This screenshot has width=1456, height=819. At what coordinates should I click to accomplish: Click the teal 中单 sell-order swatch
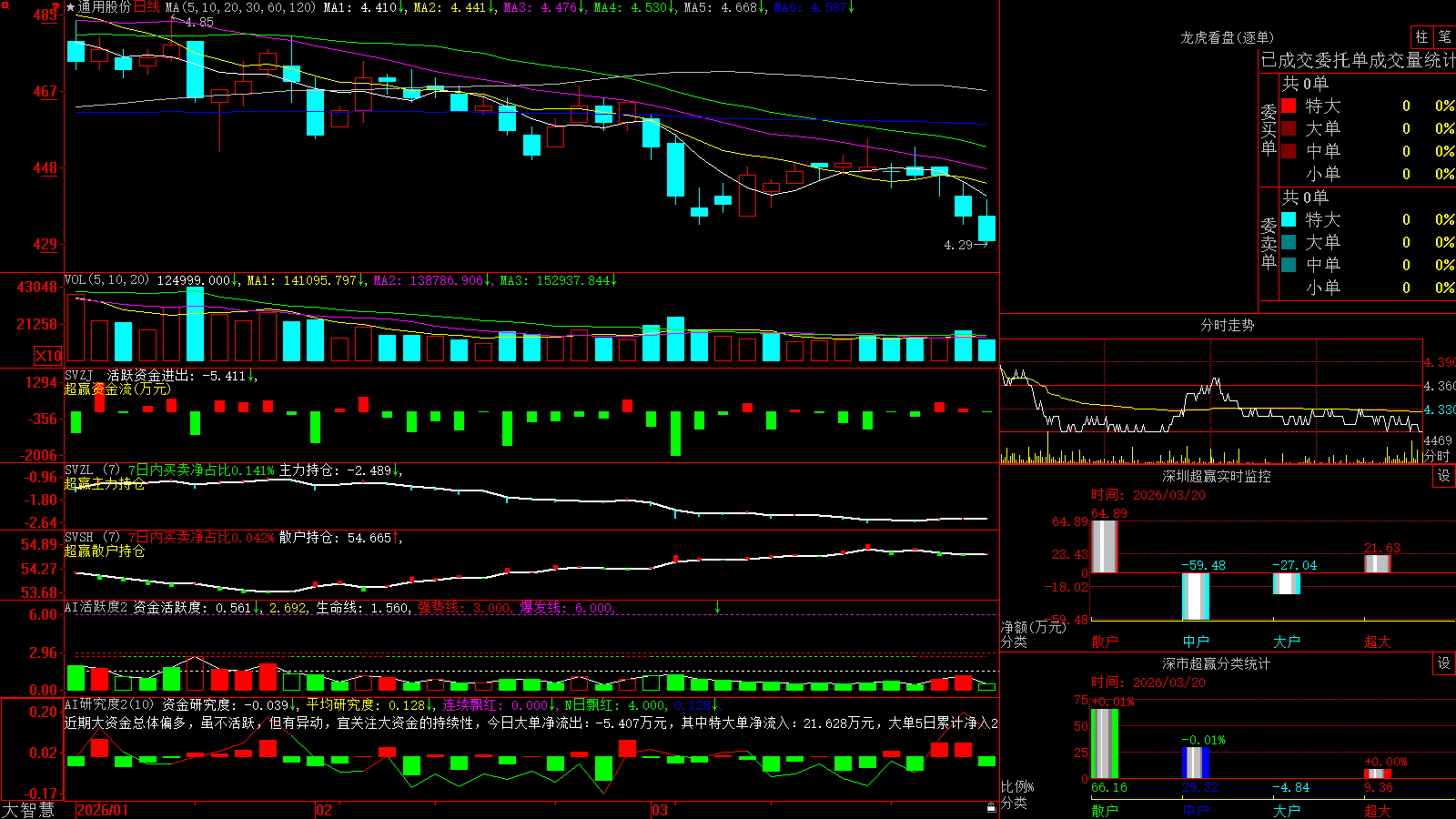(1289, 265)
